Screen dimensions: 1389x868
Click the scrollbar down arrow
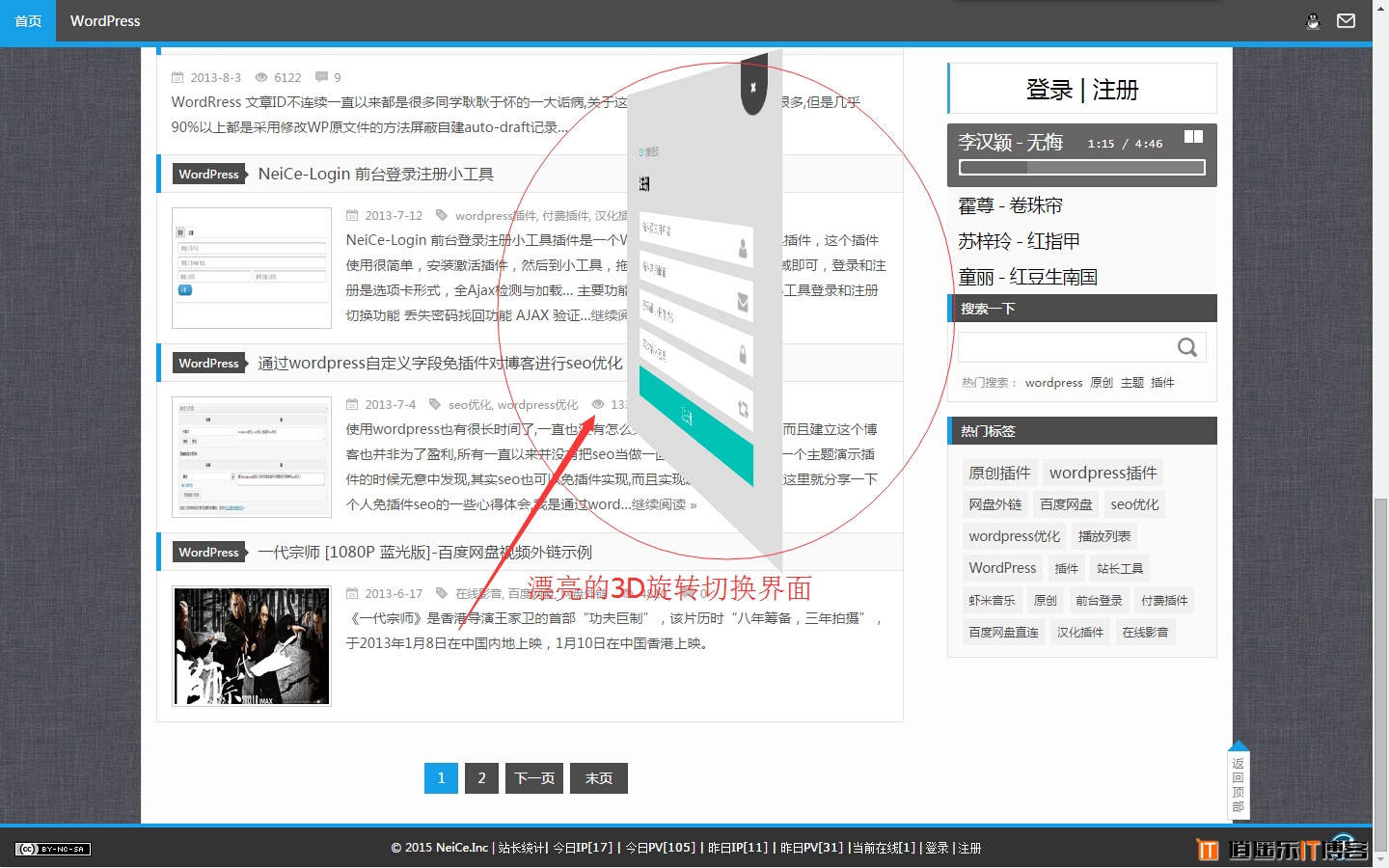point(1381,859)
